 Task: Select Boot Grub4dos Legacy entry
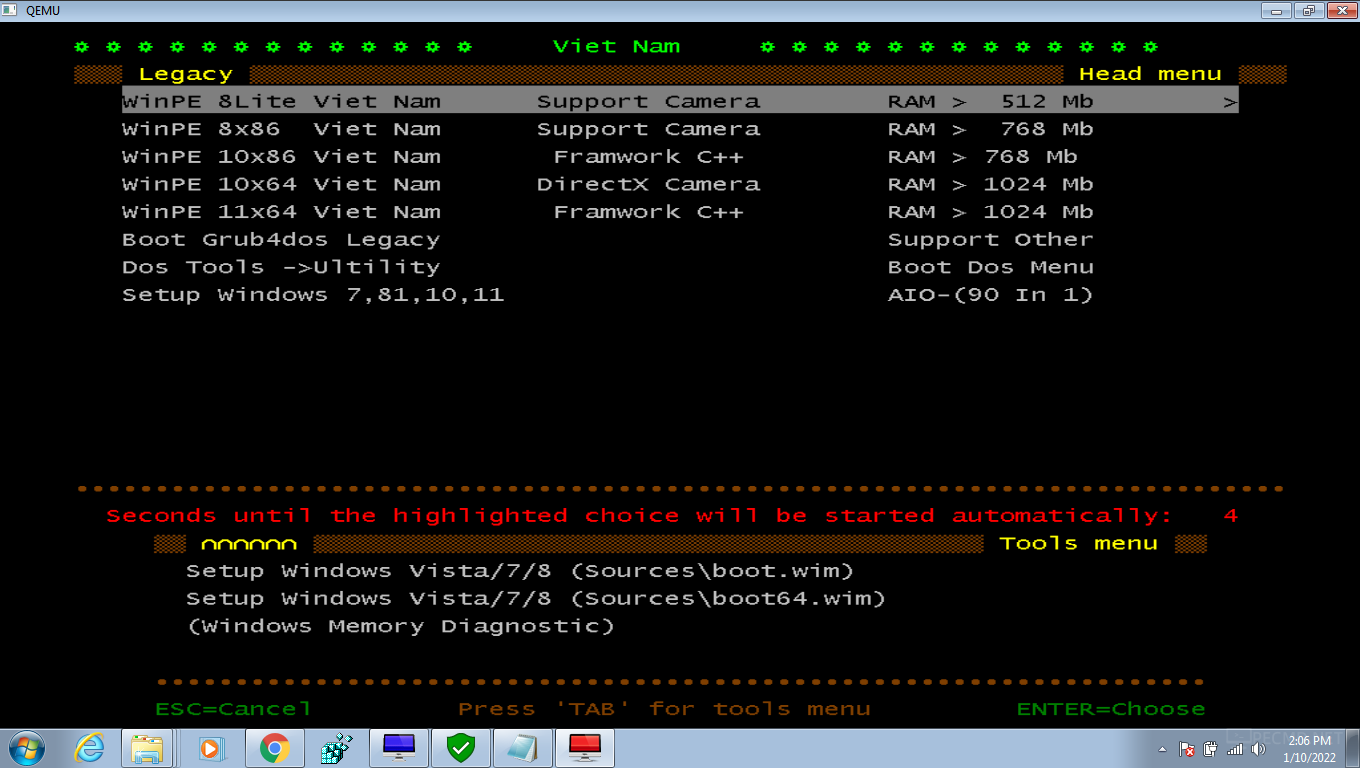281,240
